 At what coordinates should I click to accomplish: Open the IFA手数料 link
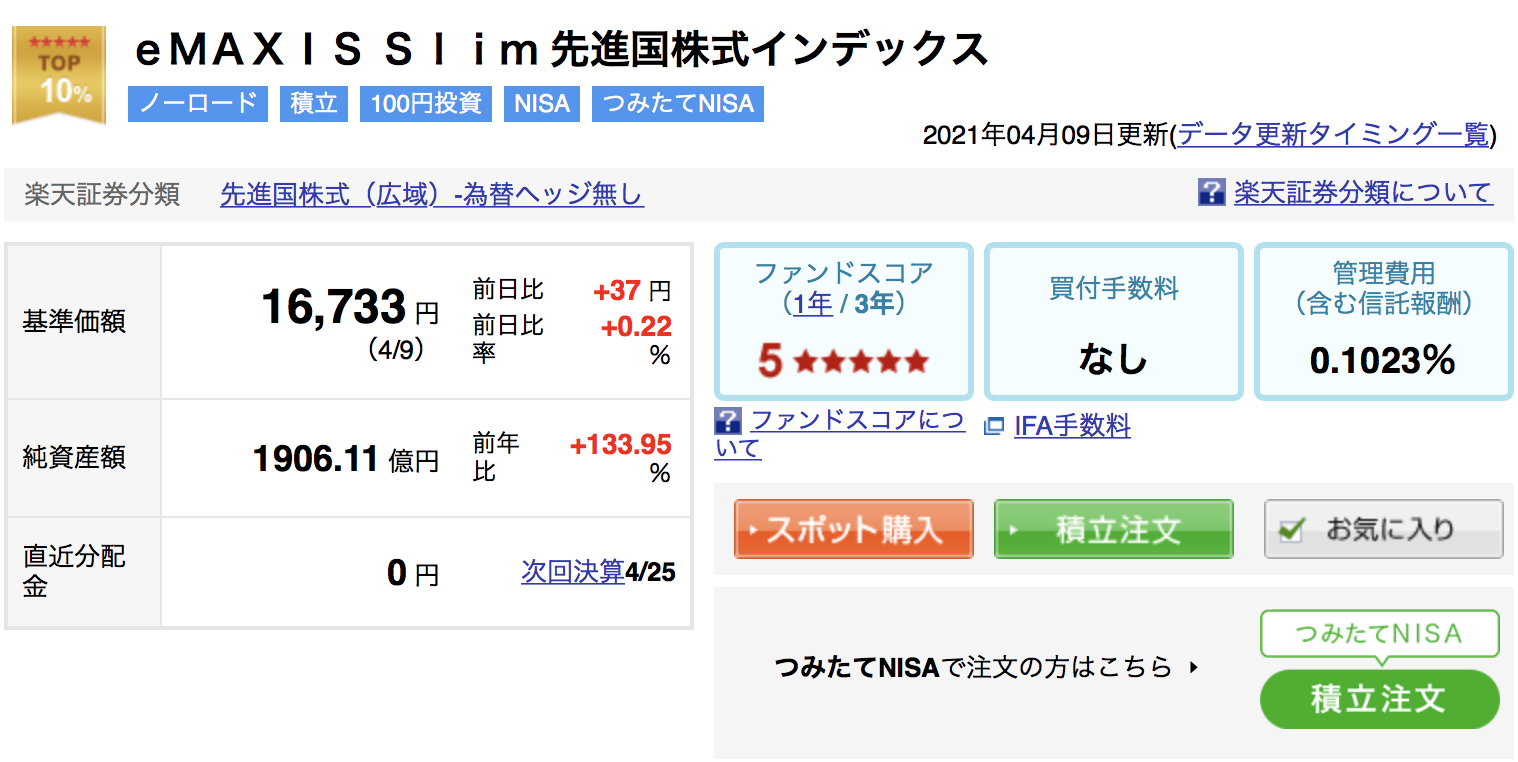(1072, 427)
